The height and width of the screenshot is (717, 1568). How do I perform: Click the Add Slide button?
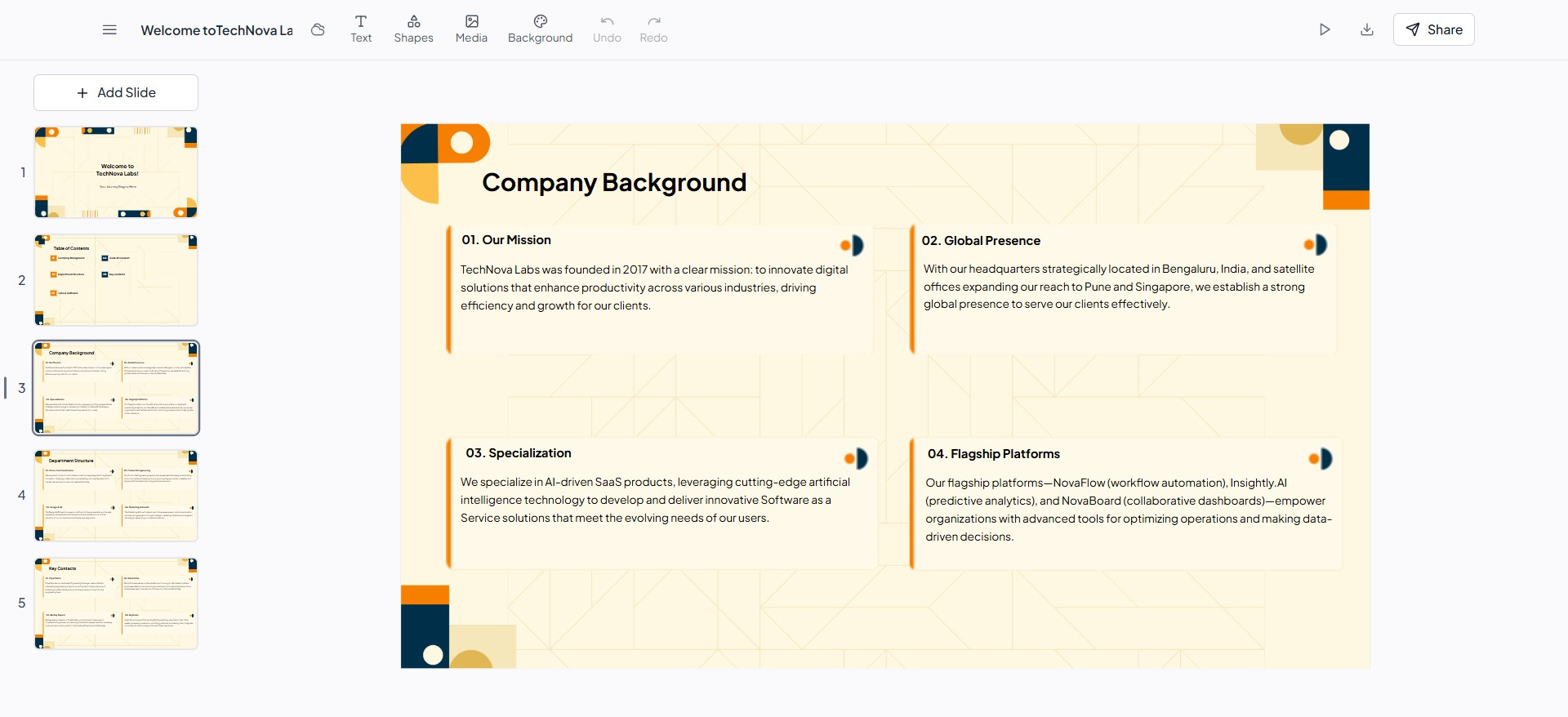[x=116, y=93]
